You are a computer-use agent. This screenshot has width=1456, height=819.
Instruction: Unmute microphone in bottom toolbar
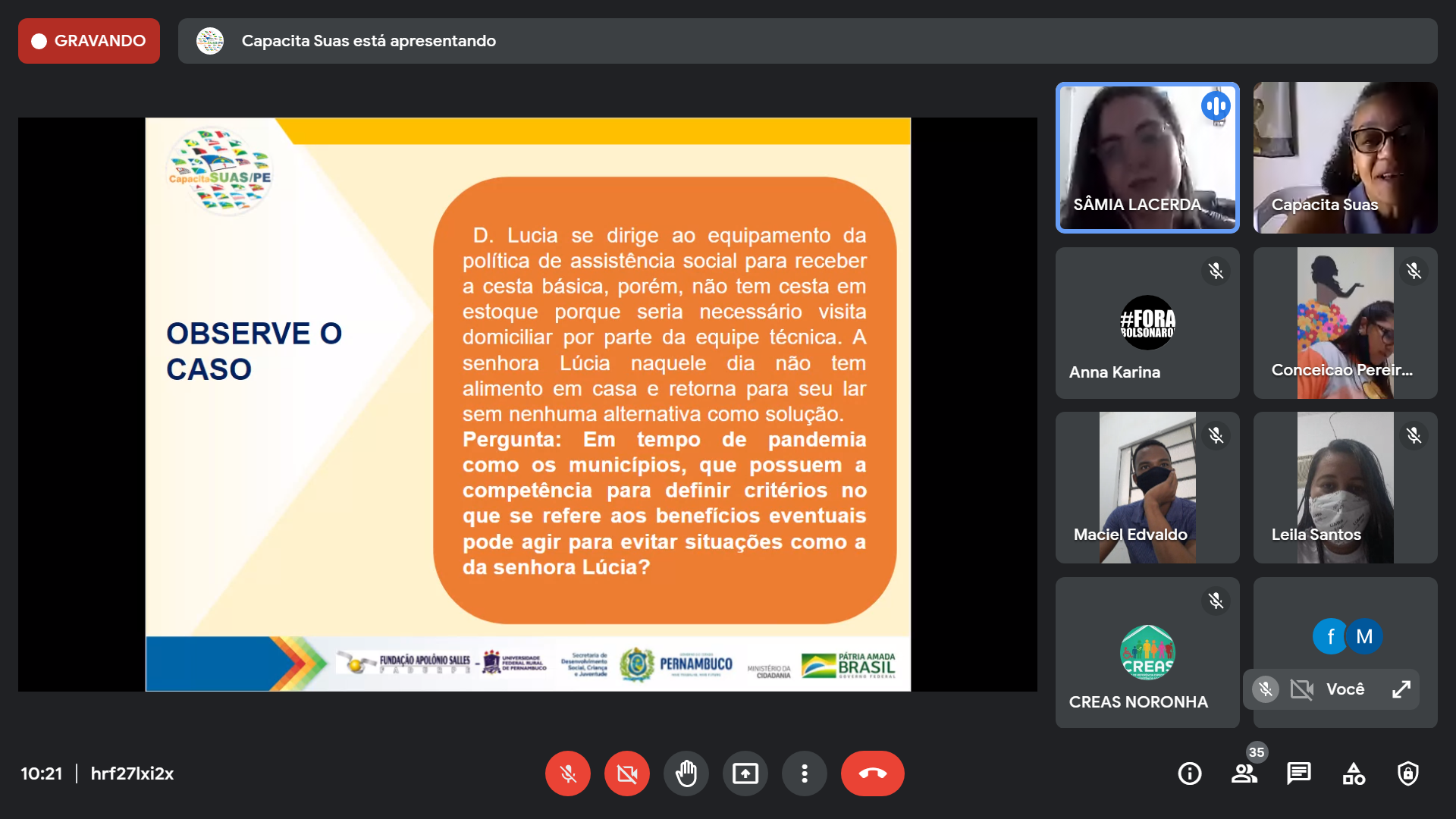[x=567, y=773]
